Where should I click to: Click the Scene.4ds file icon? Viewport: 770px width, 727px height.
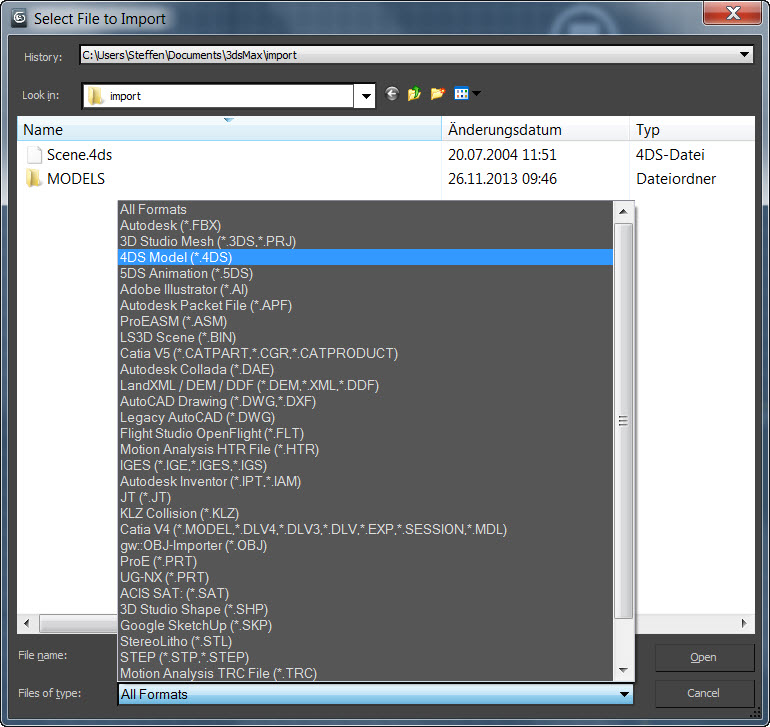35,155
